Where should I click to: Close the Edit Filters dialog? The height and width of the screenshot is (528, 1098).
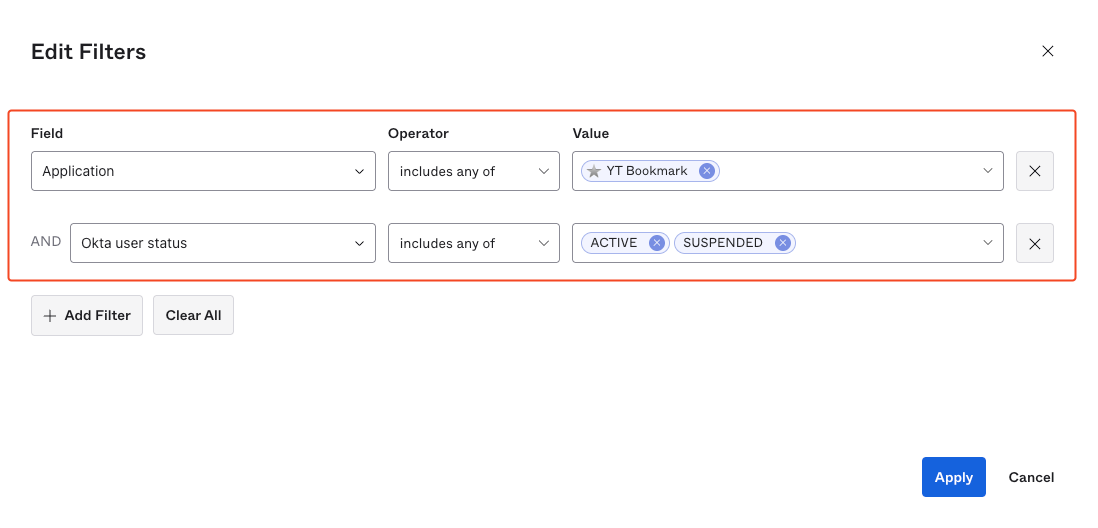(x=1047, y=51)
